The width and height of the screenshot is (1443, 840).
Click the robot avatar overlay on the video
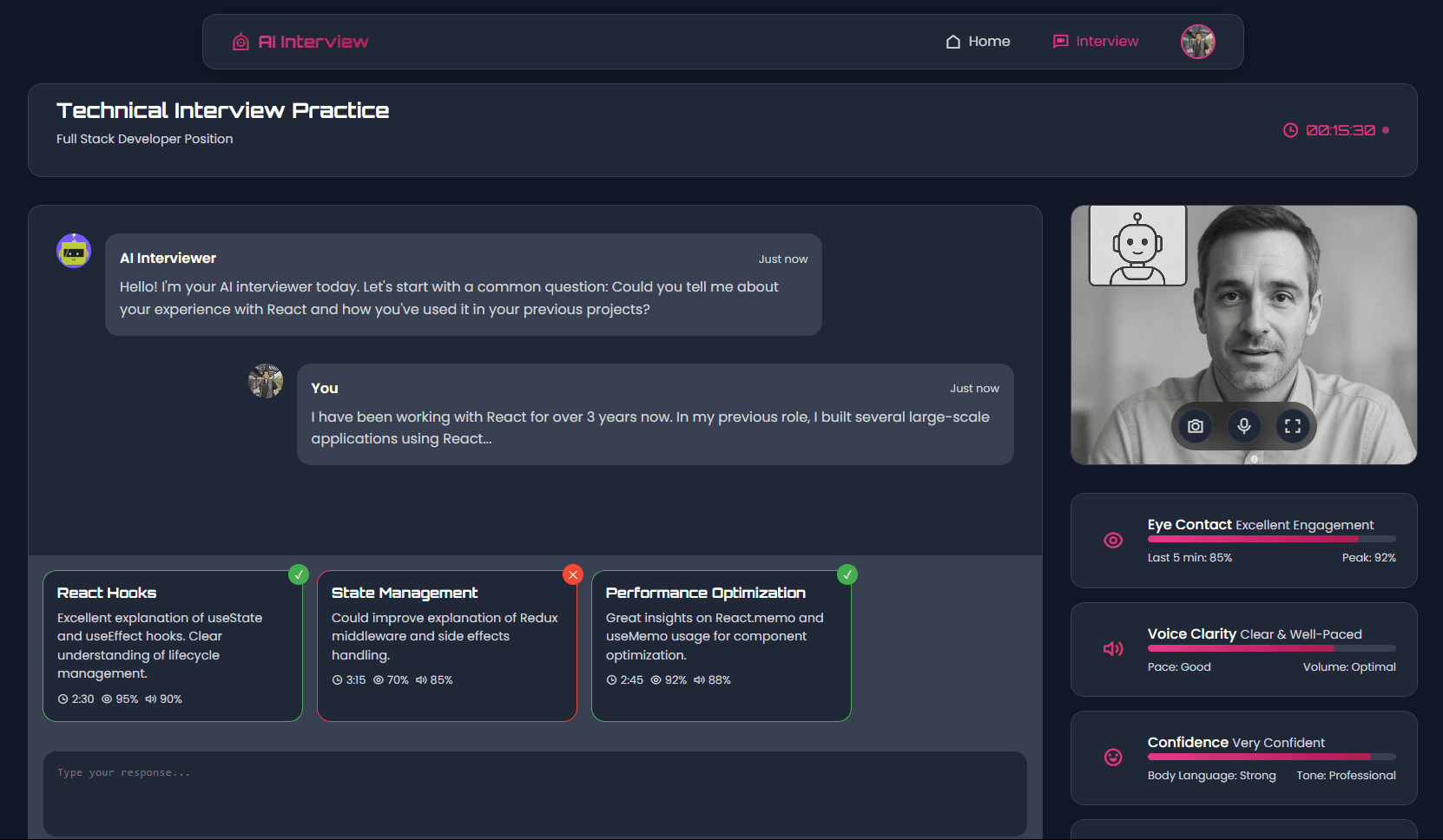tap(1137, 246)
